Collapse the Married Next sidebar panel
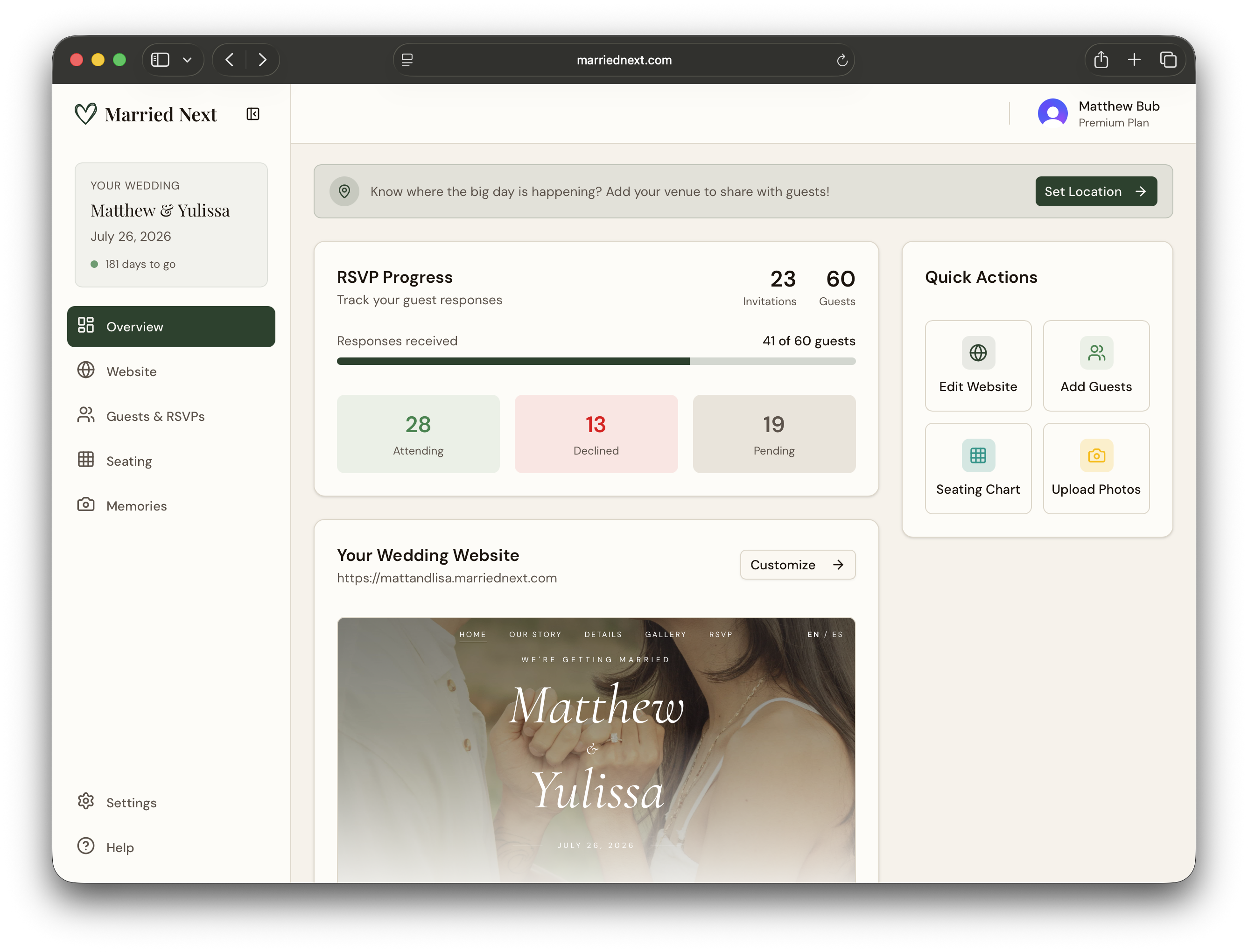This screenshot has height=952, width=1248. tap(253, 114)
